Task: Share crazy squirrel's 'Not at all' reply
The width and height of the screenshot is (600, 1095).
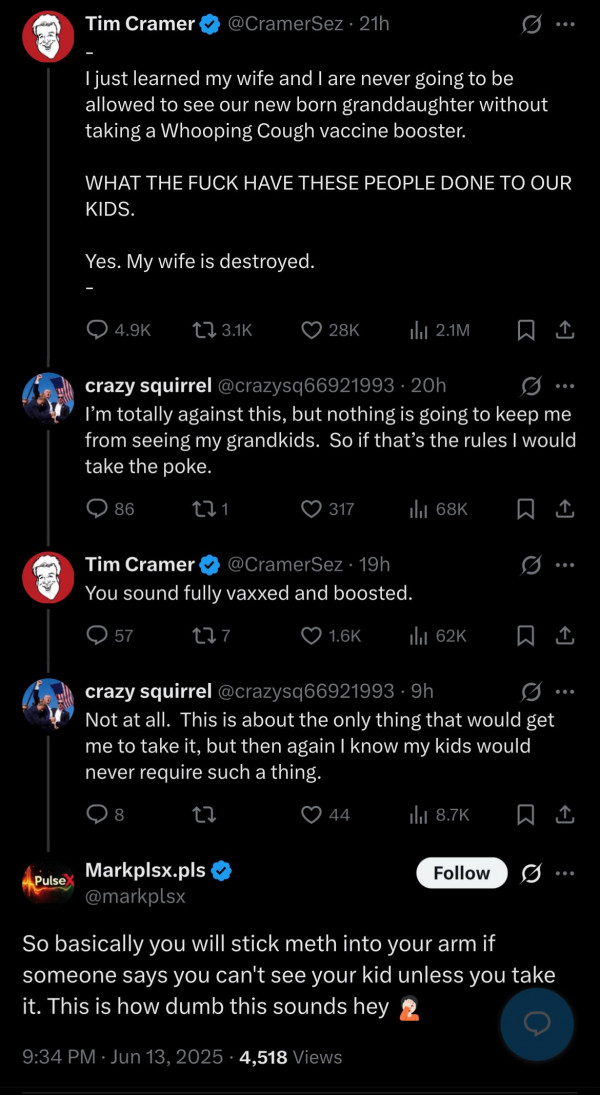Action: pyautogui.click(x=563, y=815)
